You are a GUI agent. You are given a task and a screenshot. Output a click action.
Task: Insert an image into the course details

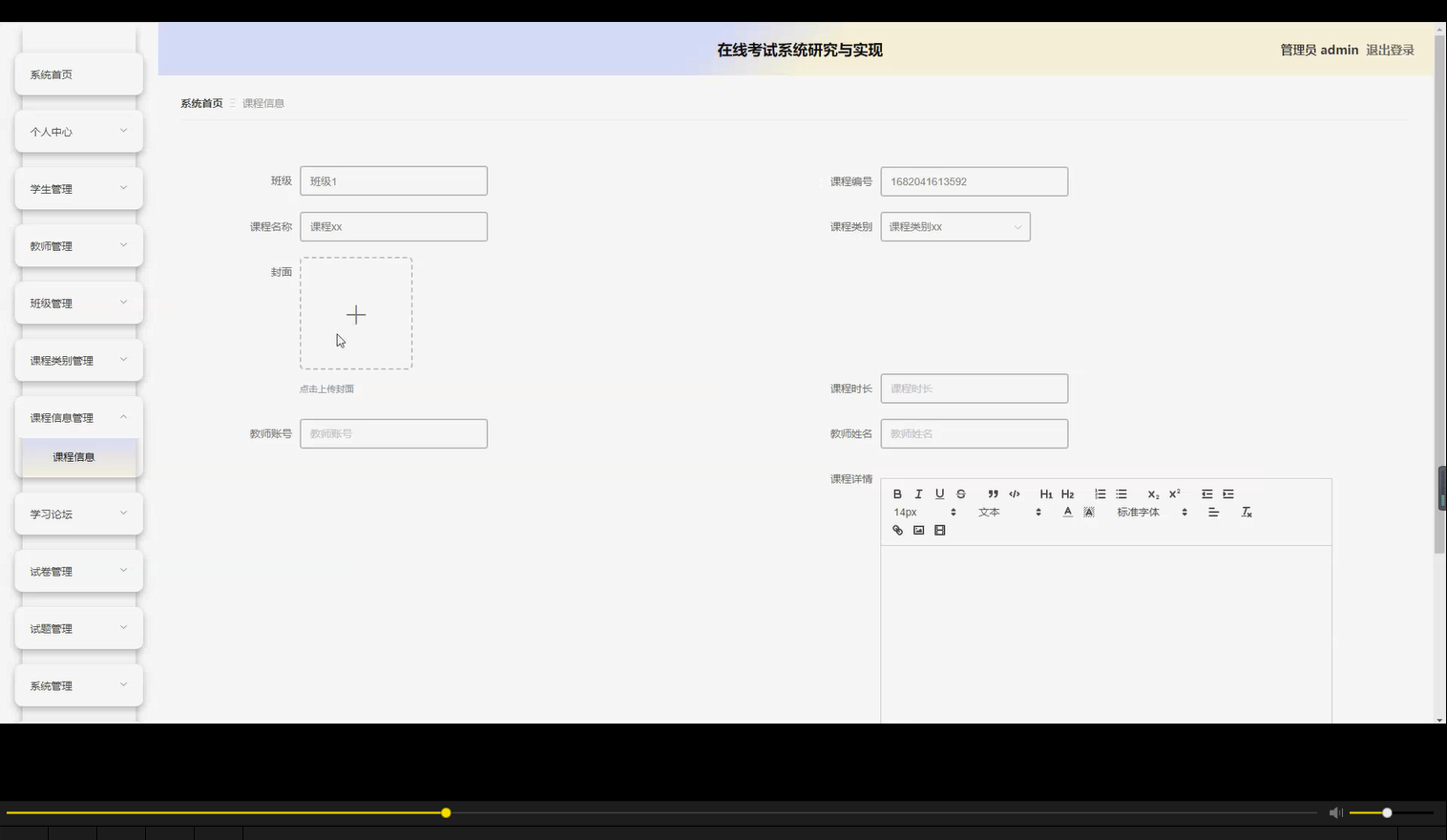tap(918, 530)
